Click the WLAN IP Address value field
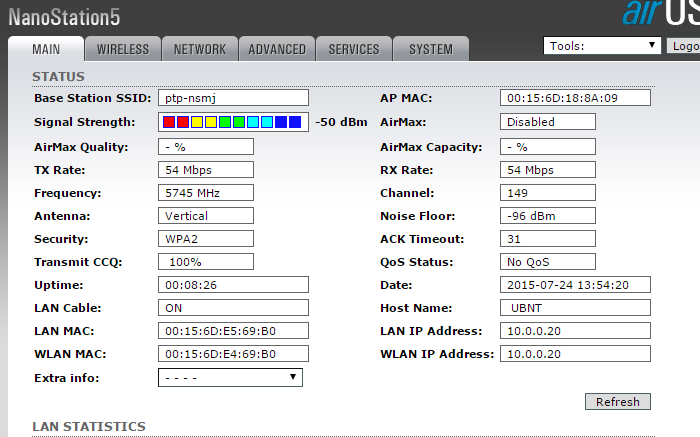The width and height of the screenshot is (700, 437). click(x=575, y=354)
